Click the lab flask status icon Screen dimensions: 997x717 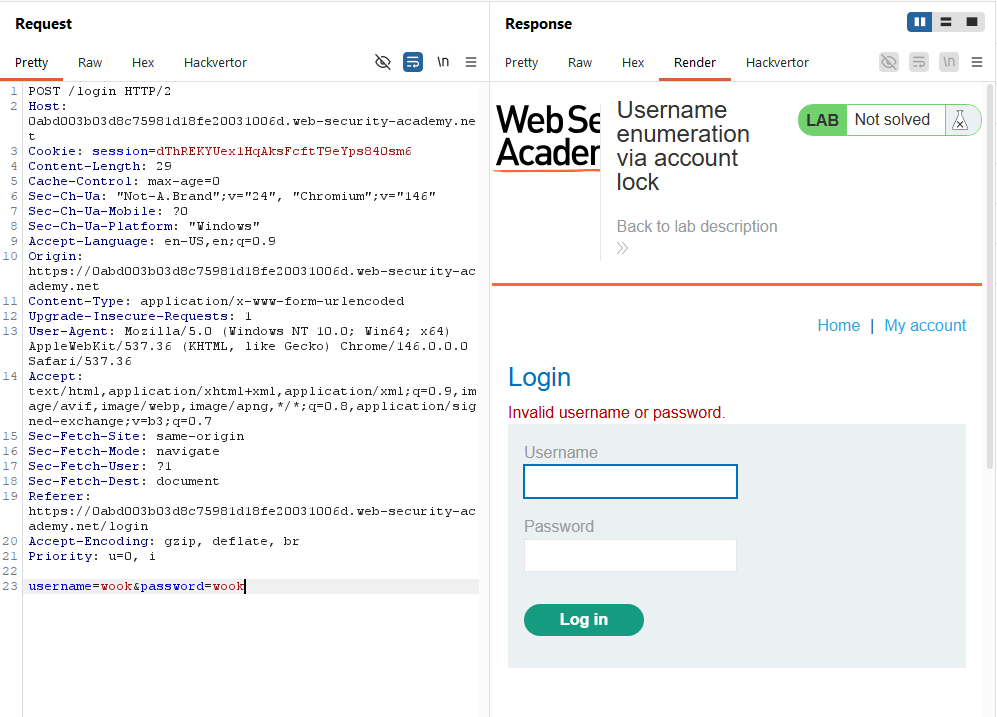point(960,120)
